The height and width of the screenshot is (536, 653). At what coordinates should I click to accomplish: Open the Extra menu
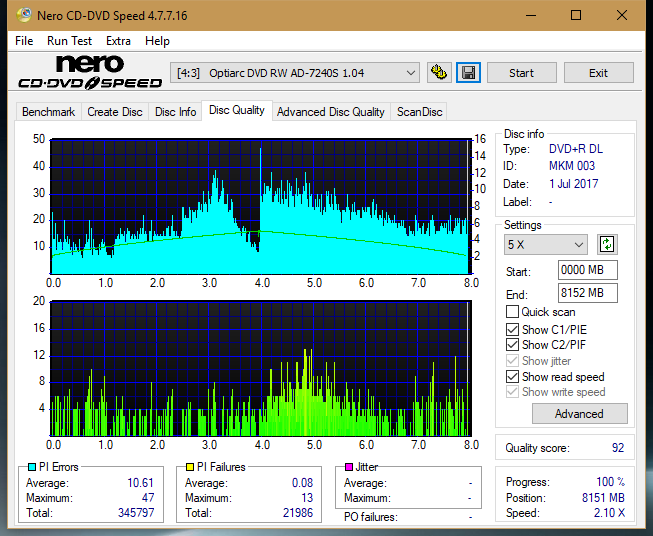[118, 41]
